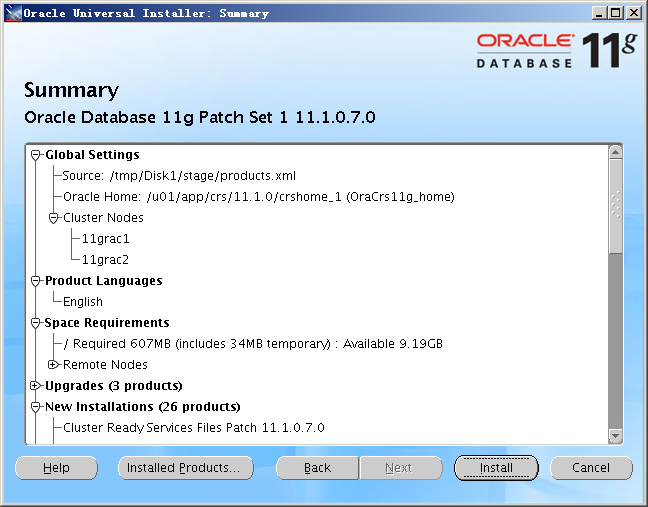Open the Installed Products dialog

pos(184,468)
